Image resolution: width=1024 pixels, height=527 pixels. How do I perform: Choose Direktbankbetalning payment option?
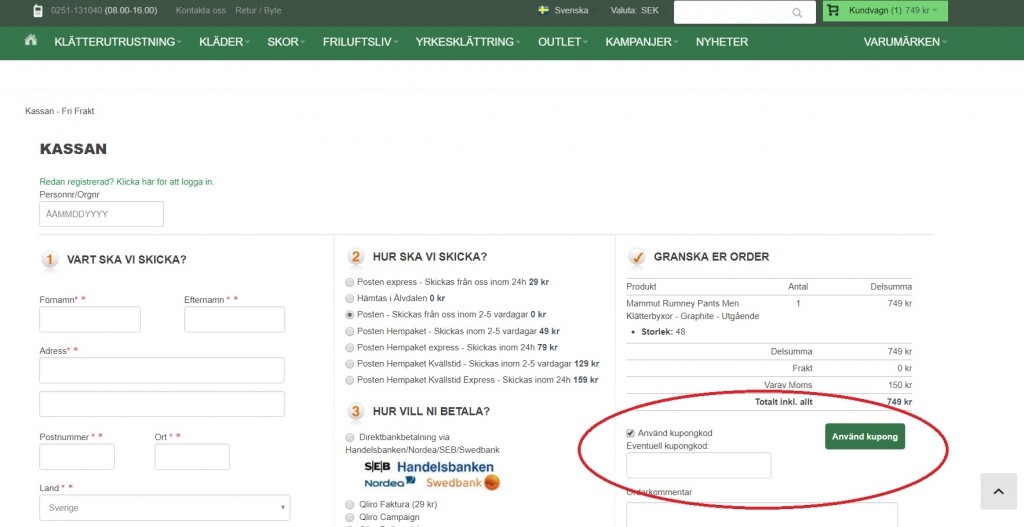350,437
